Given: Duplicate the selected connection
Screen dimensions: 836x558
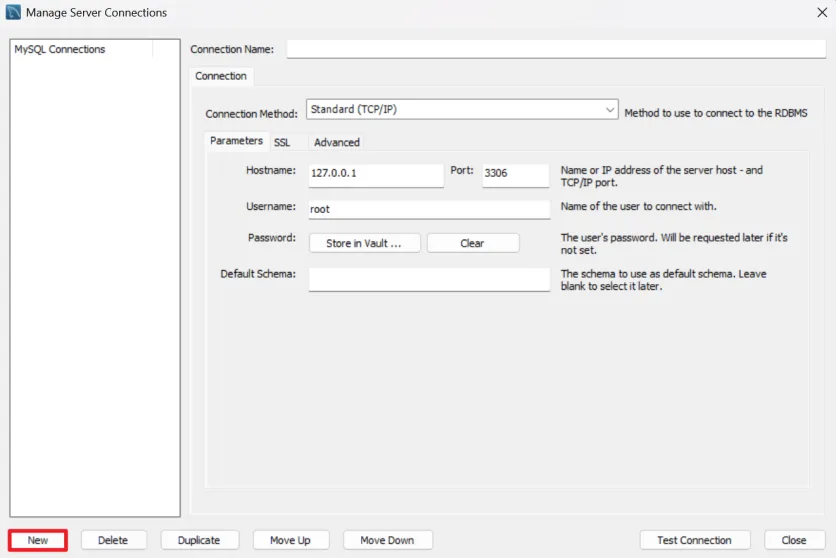Looking at the screenshot, I should coord(199,540).
